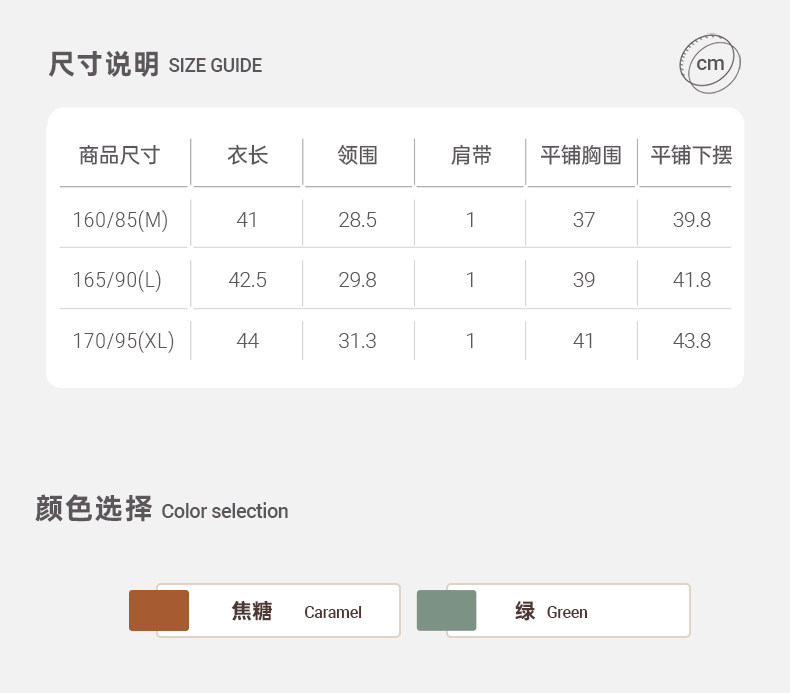The image size is (790, 693).
Task: Select the green color swatch
Action: [x=446, y=610]
